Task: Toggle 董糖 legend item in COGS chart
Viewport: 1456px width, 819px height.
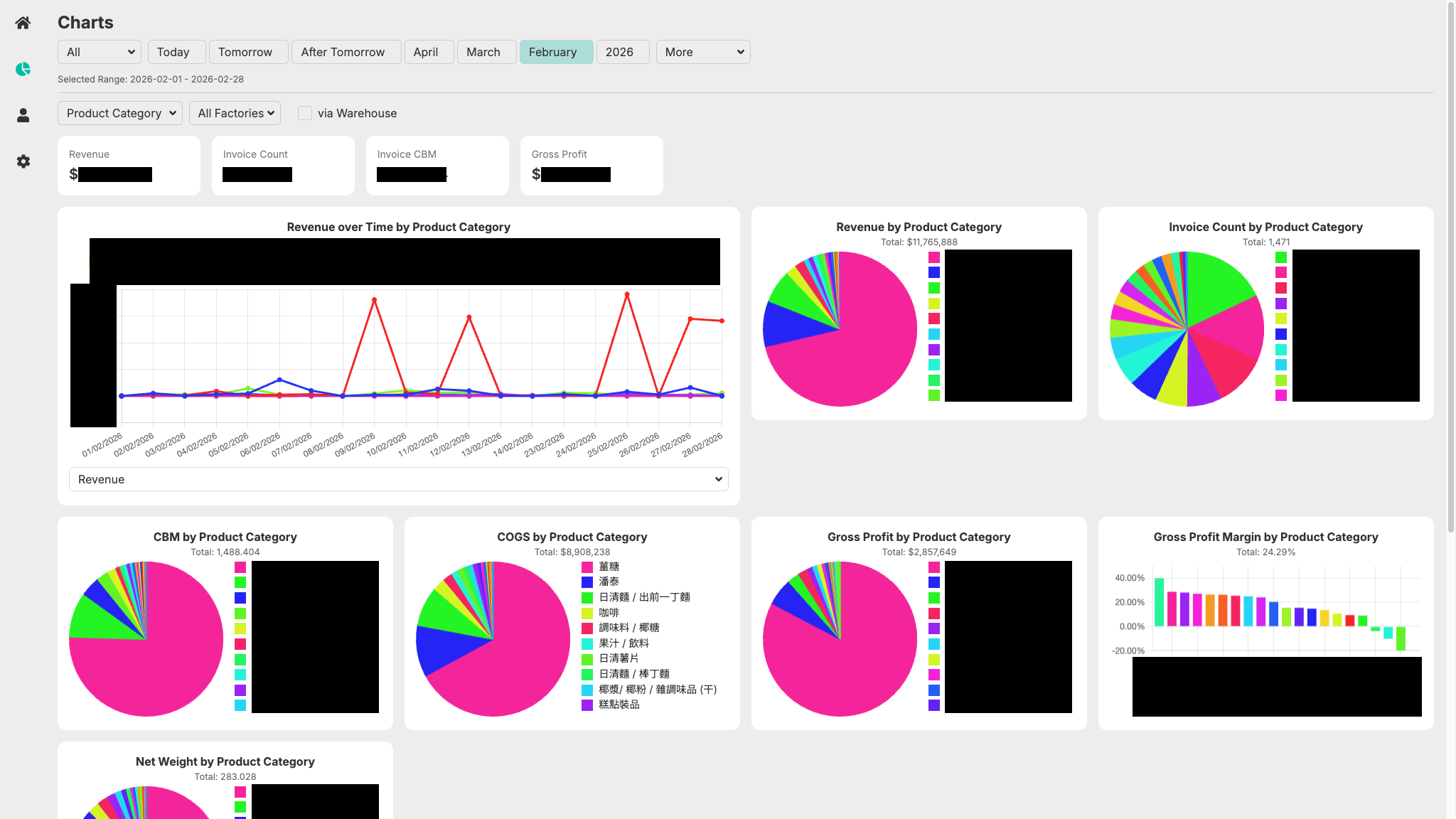Action: 609,567
